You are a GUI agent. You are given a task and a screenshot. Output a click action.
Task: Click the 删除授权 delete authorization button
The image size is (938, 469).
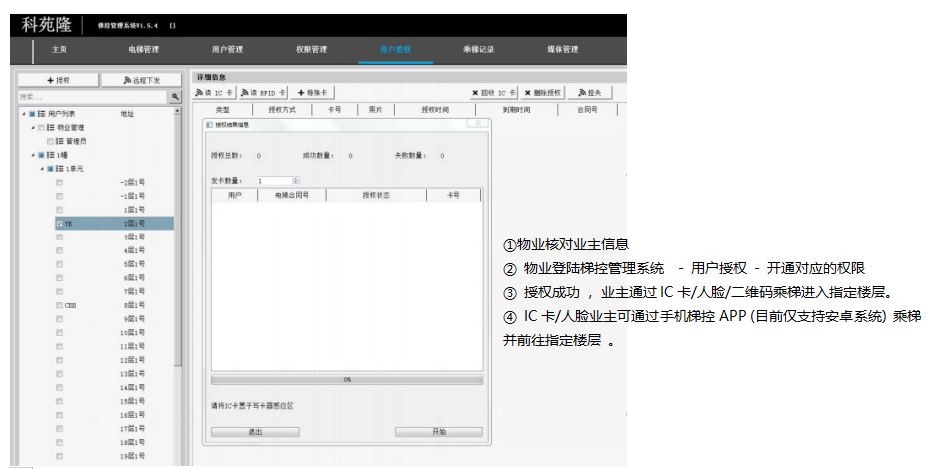542,93
